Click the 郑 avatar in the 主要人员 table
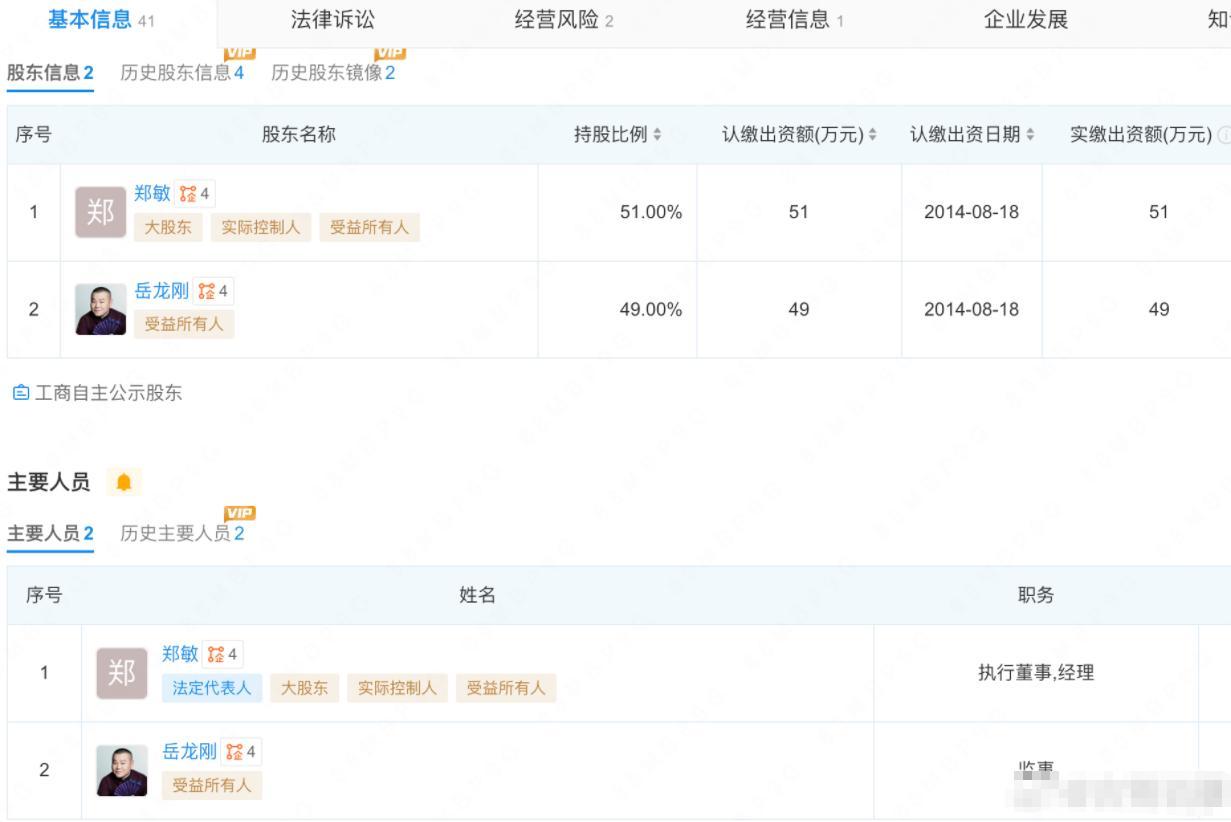Image resolution: width=1231 pixels, height=822 pixels. point(121,673)
